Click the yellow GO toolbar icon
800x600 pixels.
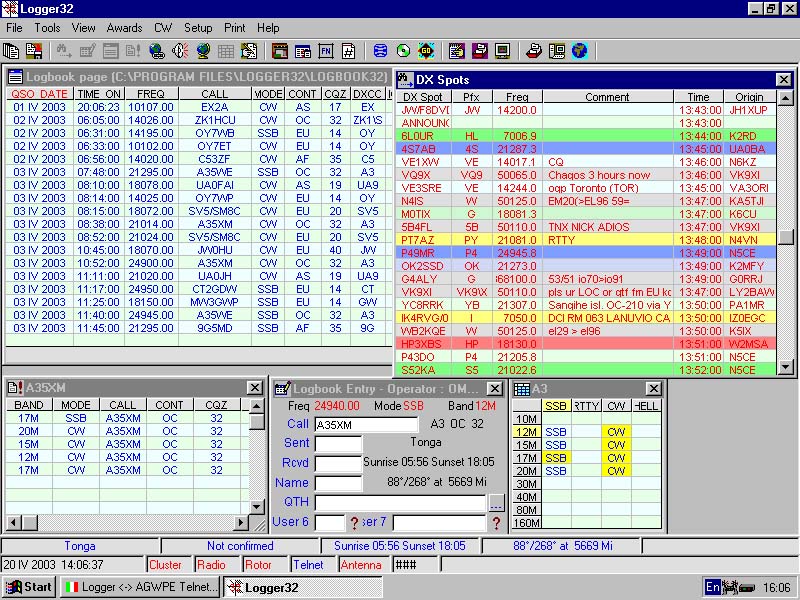tap(426, 51)
